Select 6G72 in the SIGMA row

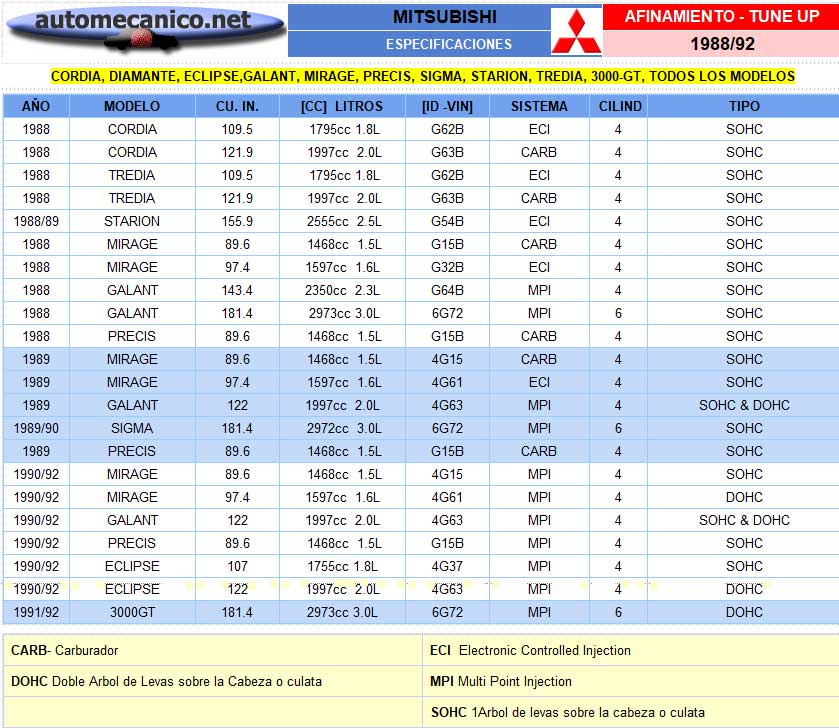[x=447, y=428]
